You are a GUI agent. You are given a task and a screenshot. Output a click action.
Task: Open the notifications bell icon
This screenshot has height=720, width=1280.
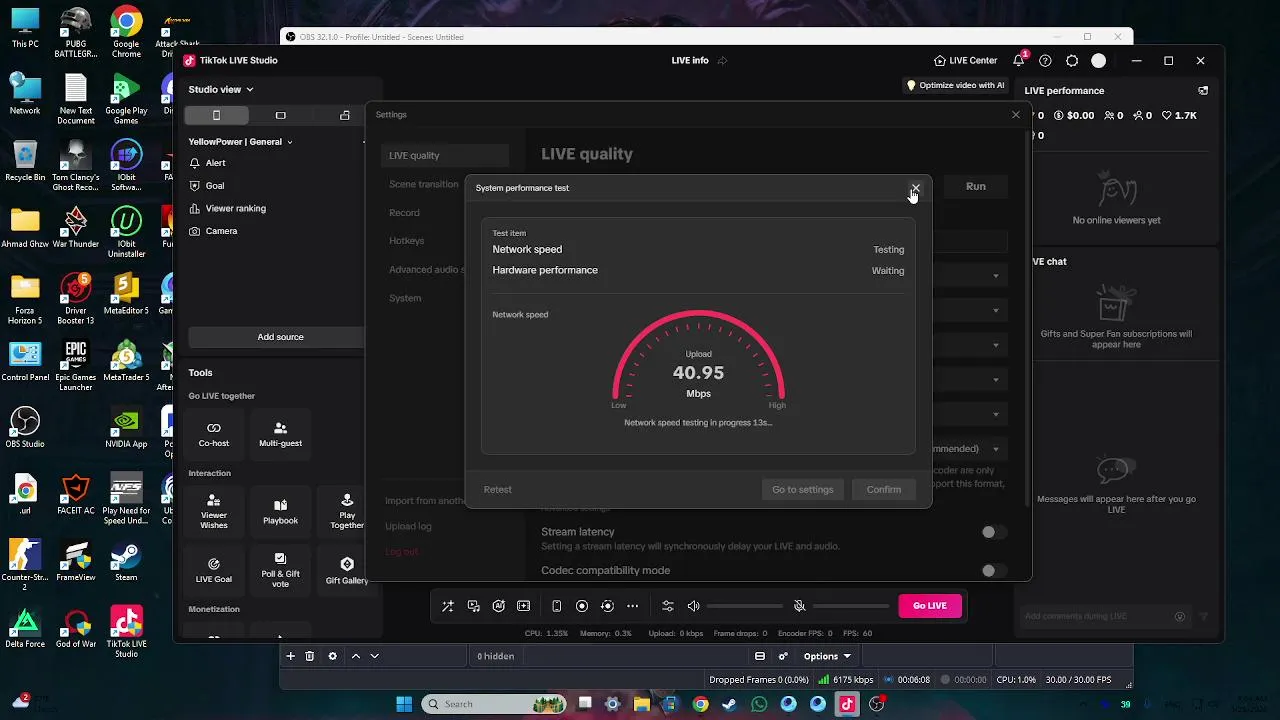1019,61
